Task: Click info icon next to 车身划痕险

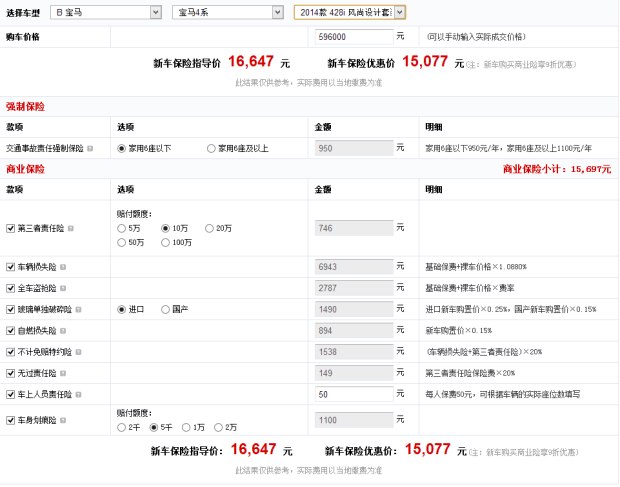Action: 63,421
